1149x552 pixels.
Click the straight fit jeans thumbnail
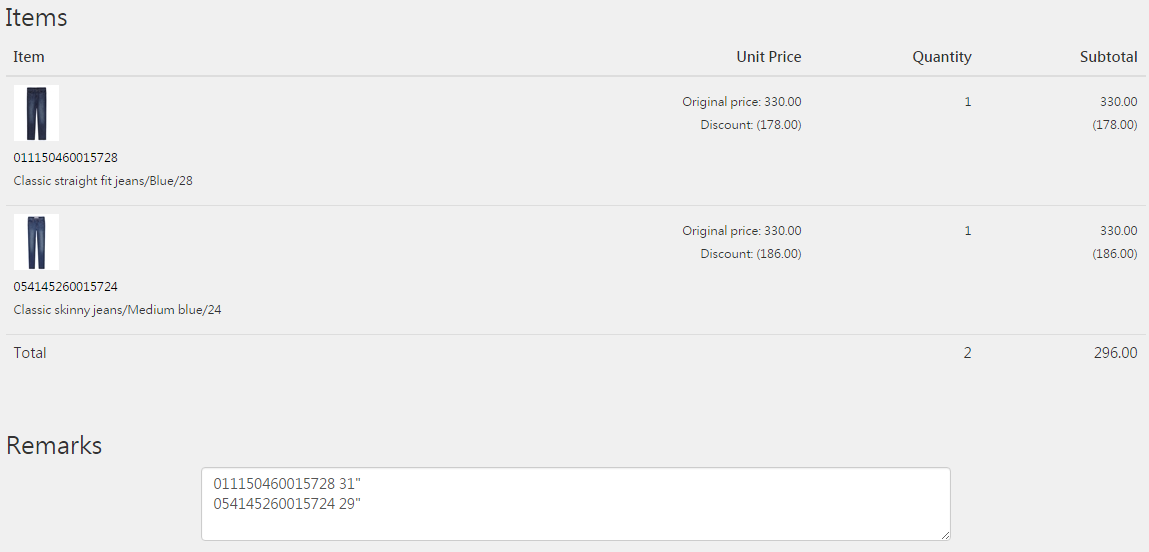[36, 113]
